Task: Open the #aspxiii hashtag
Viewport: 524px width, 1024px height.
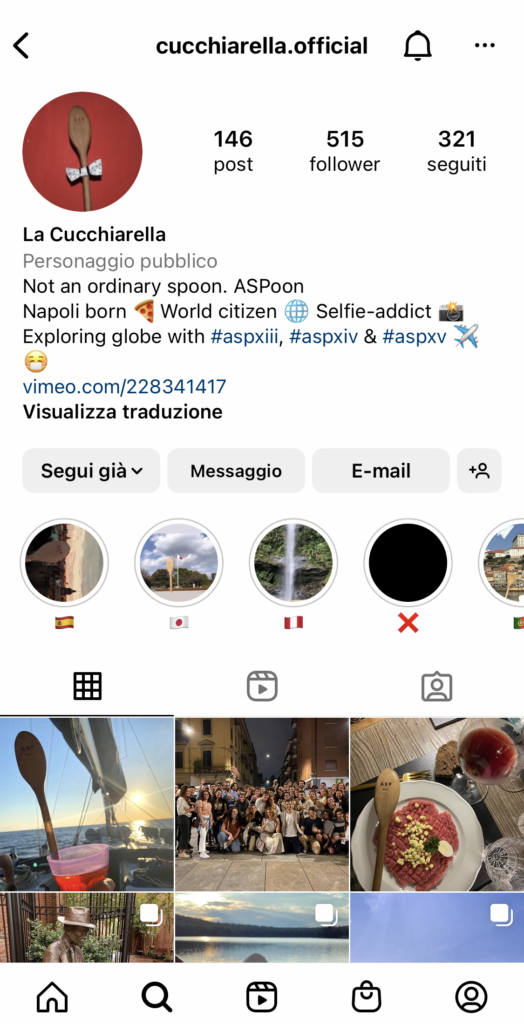Action: (245, 337)
